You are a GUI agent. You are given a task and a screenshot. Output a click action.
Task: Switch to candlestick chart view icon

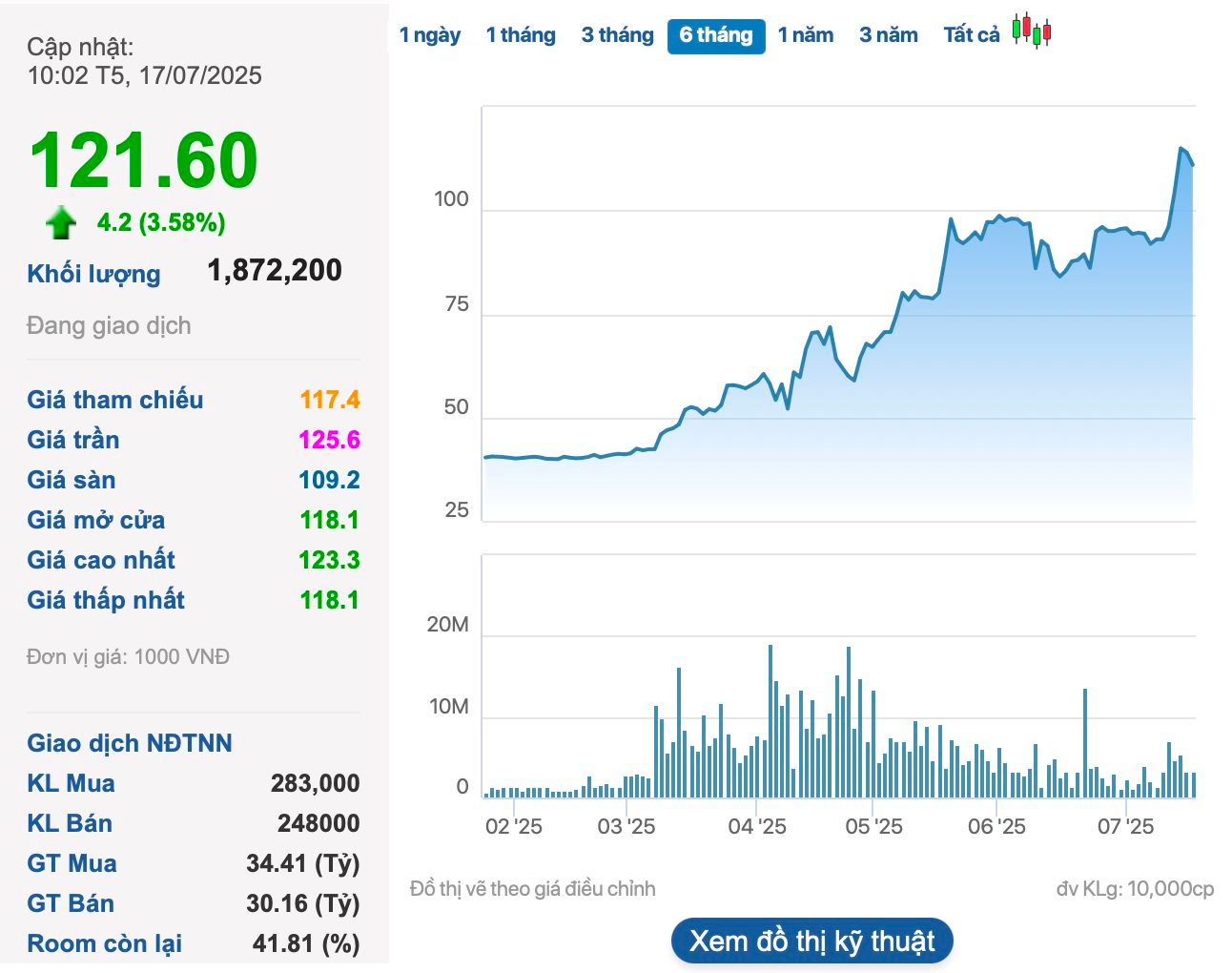(x=1032, y=31)
